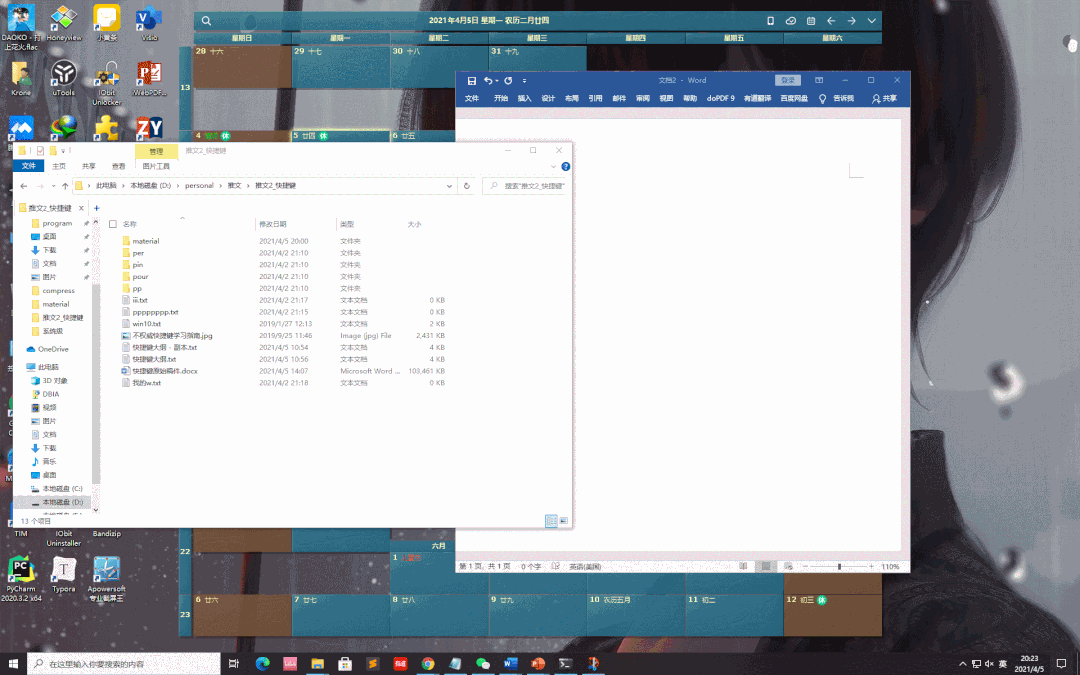Image resolution: width=1080 pixels, height=675 pixels.
Task: Select Print Layout view icon in Word status bar
Action: (765, 566)
